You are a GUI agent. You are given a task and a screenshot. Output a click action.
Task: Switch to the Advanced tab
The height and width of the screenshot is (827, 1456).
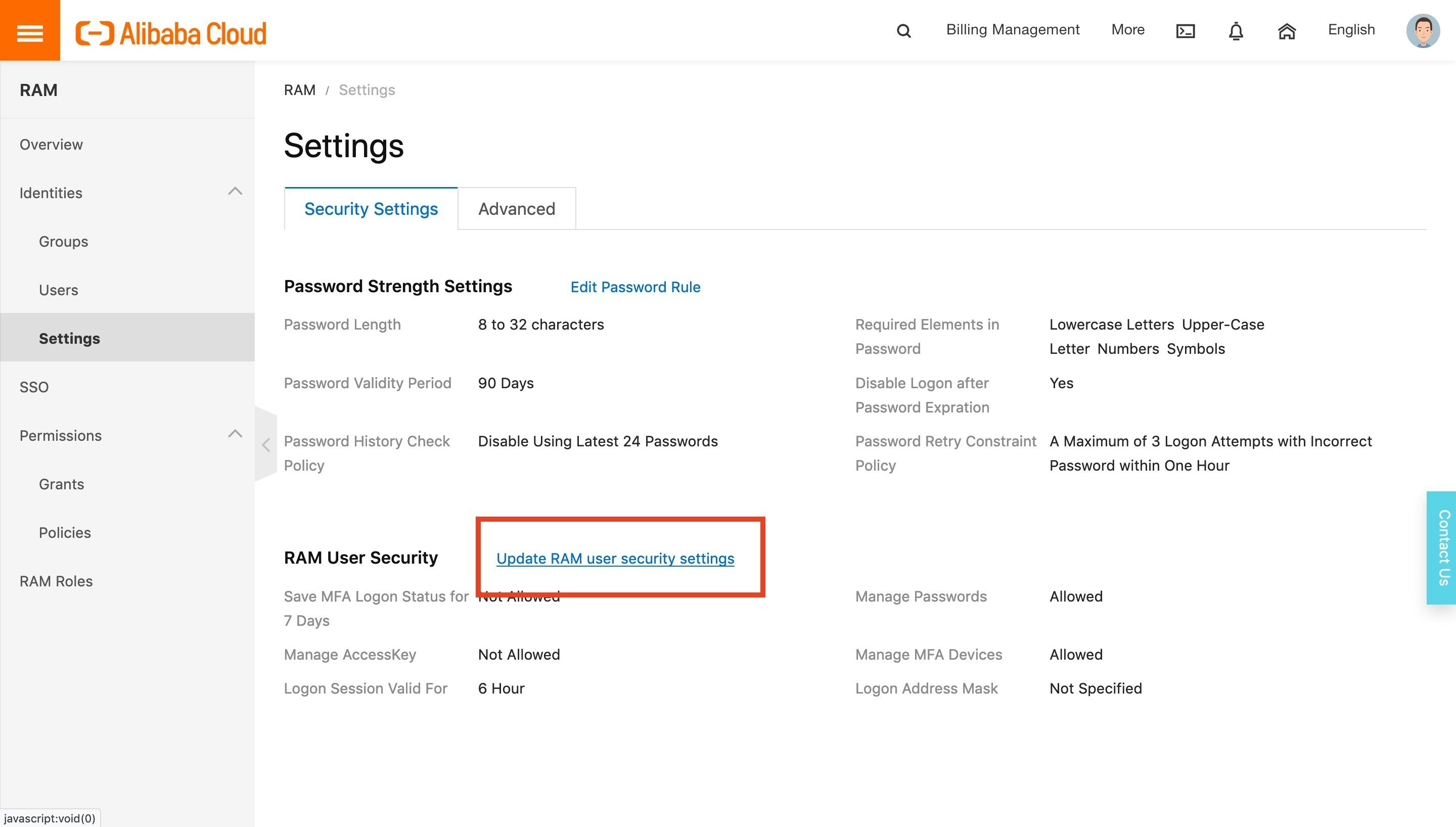click(517, 208)
